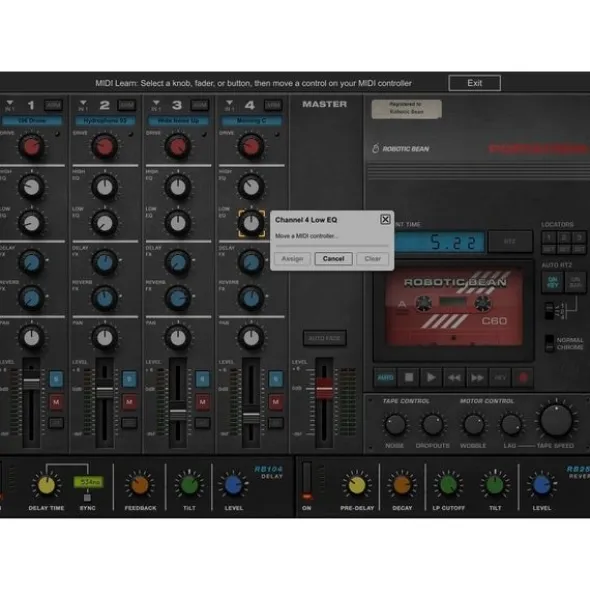Enable Auto RTZ On Key button
The width and height of the screenshot is (590, 591).
[x=552, y=282]
